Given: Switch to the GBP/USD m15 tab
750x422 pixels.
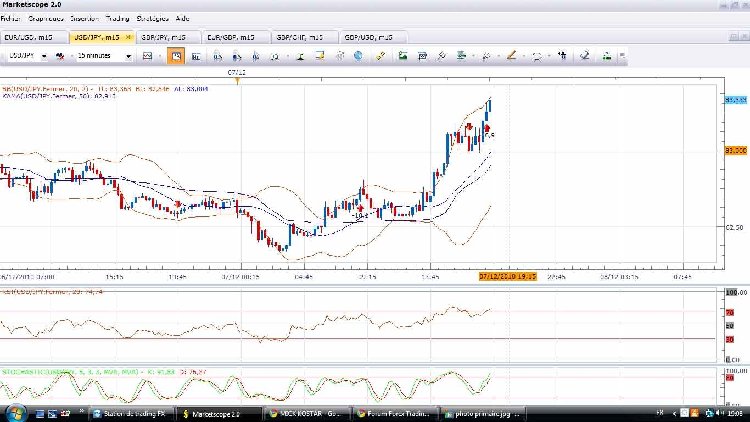Looking at the screenshot, I should tap(372, 36).
